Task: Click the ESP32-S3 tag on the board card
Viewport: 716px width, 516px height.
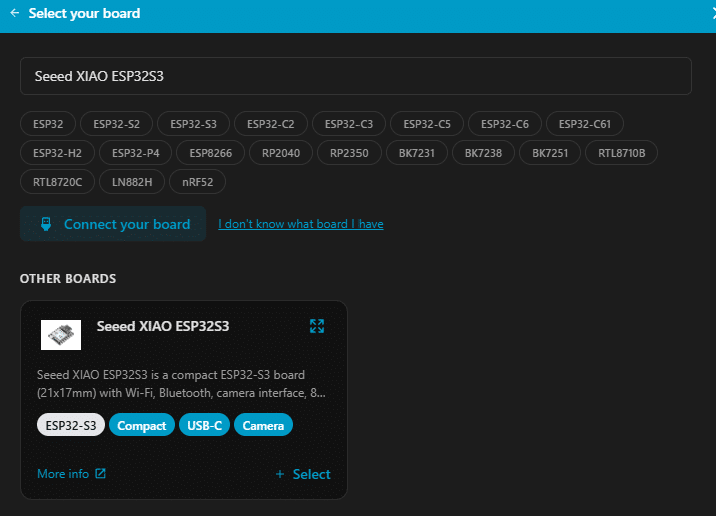Action: (x=71, y=425)
